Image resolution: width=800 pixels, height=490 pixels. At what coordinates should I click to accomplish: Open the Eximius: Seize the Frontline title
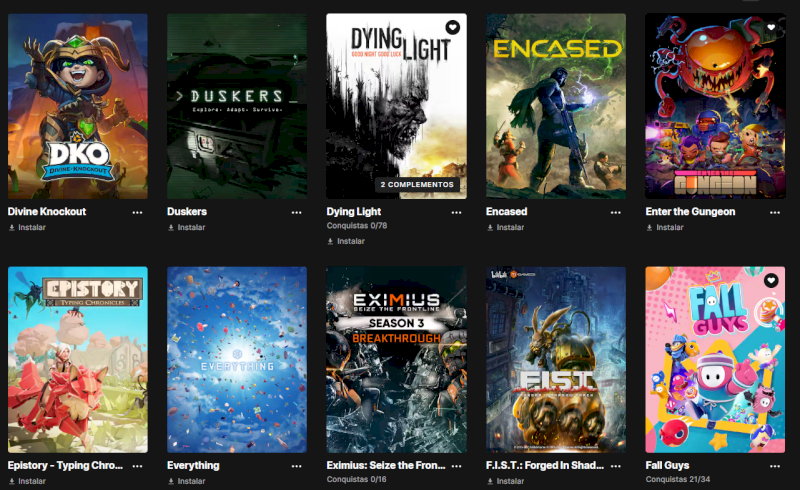coord(386,466)
